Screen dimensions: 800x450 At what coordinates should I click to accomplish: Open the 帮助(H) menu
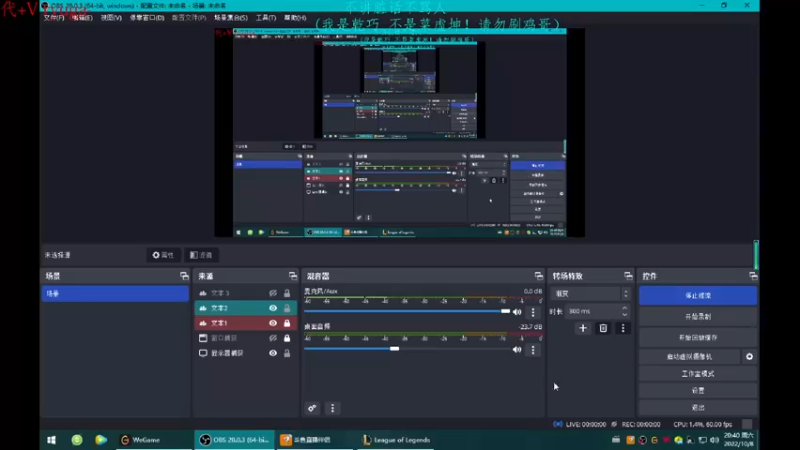[295, 17]
